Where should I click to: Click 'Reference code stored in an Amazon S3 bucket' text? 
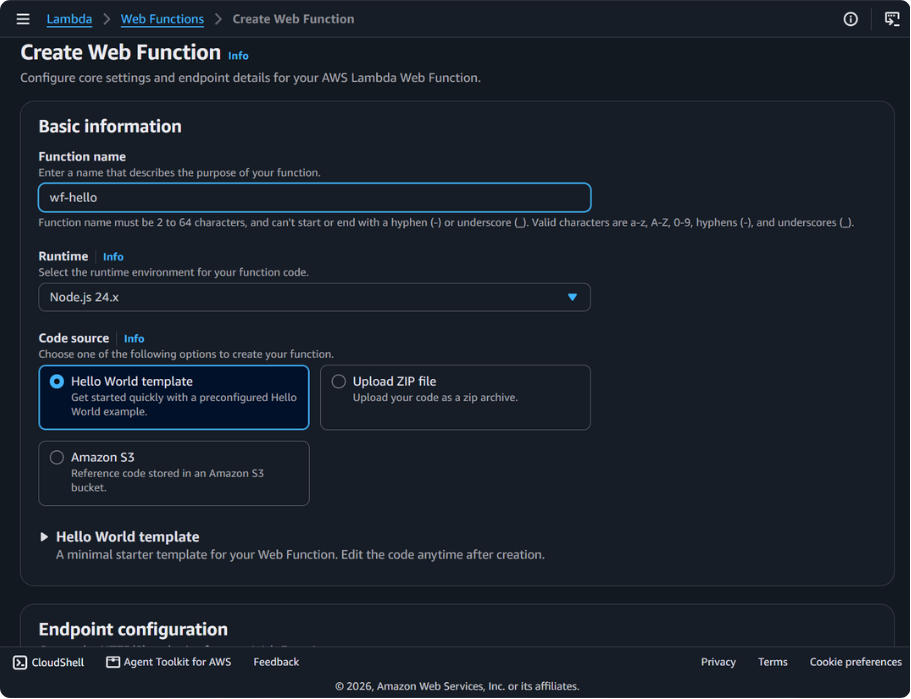click(167, 481)
